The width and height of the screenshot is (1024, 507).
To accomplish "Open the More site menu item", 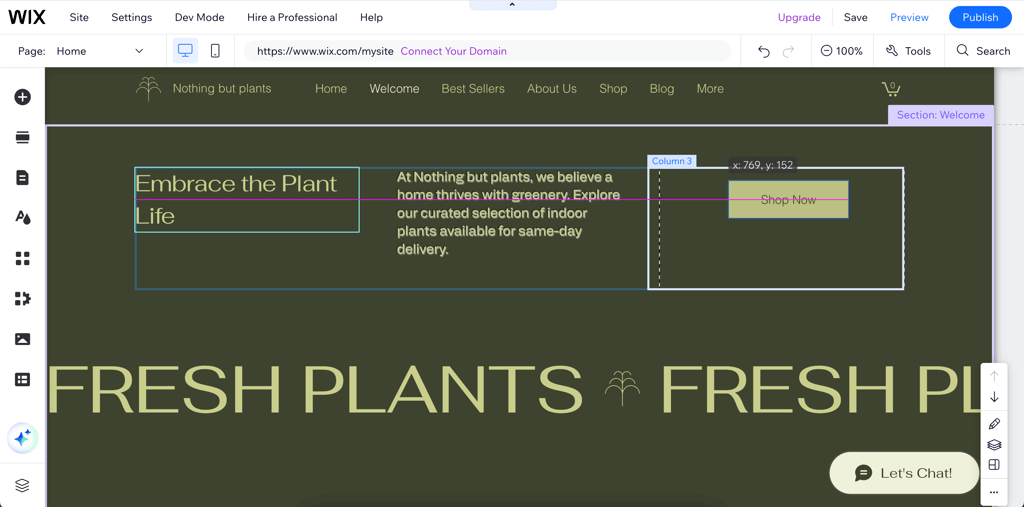I will [x=710, y=88].
